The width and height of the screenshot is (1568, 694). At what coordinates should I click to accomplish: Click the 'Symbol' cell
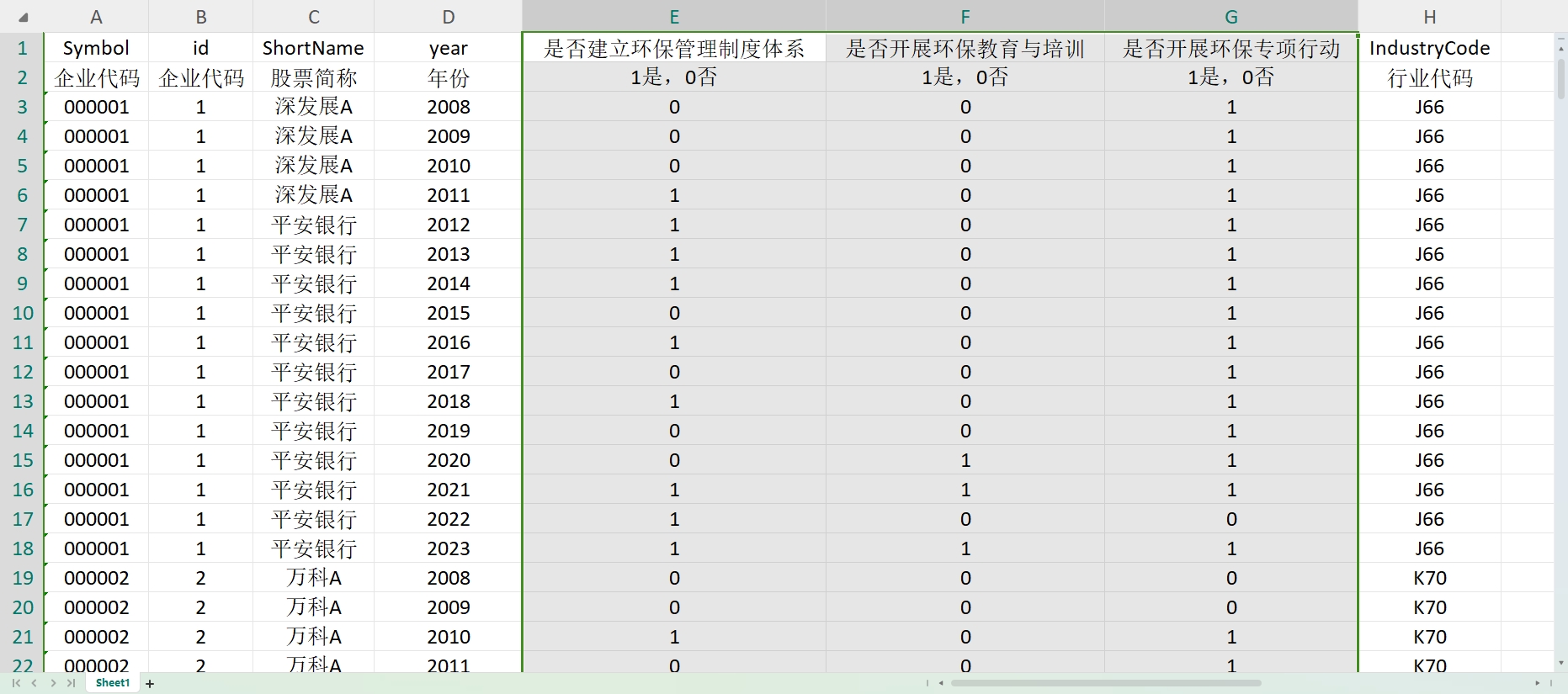96,48
